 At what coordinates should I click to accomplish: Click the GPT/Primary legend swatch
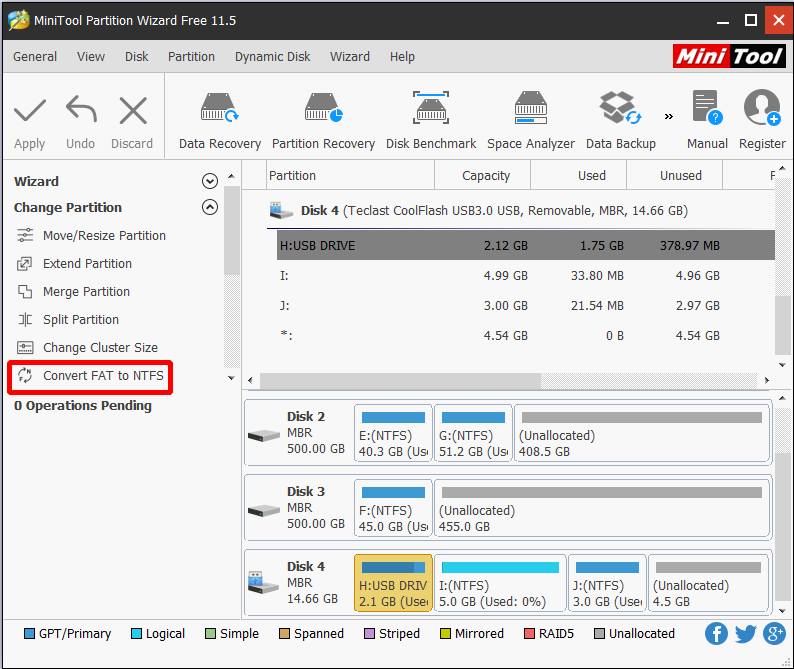coord(29,634)
